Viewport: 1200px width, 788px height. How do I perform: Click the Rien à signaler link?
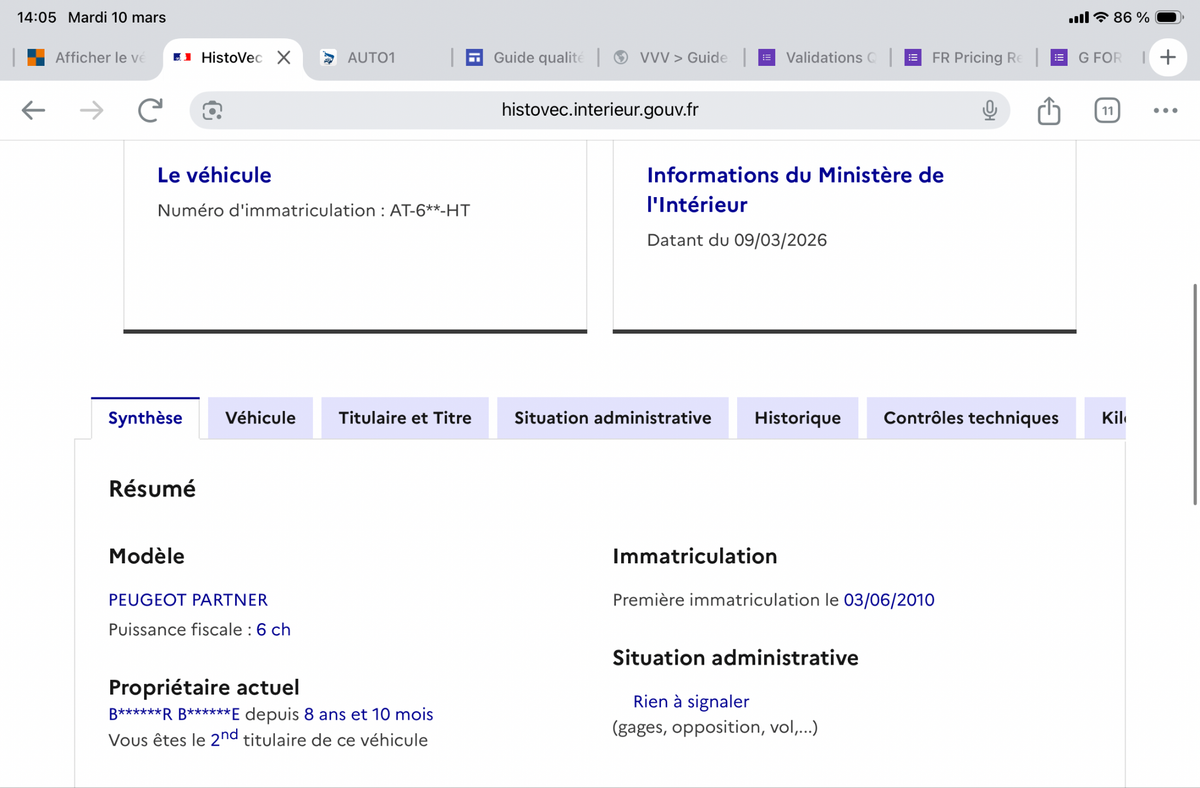691,702
